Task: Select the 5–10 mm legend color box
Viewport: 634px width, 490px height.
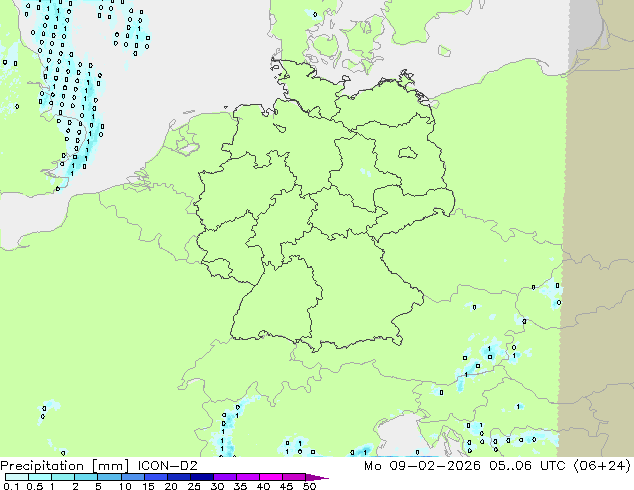Action: coord(109,477)
